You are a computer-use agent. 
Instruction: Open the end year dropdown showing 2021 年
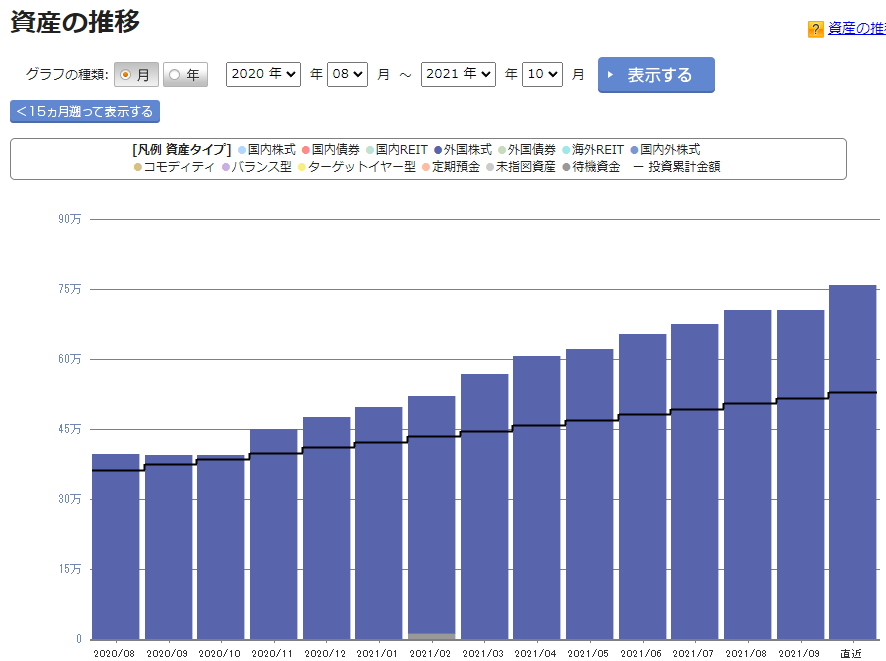click(458, 74)
